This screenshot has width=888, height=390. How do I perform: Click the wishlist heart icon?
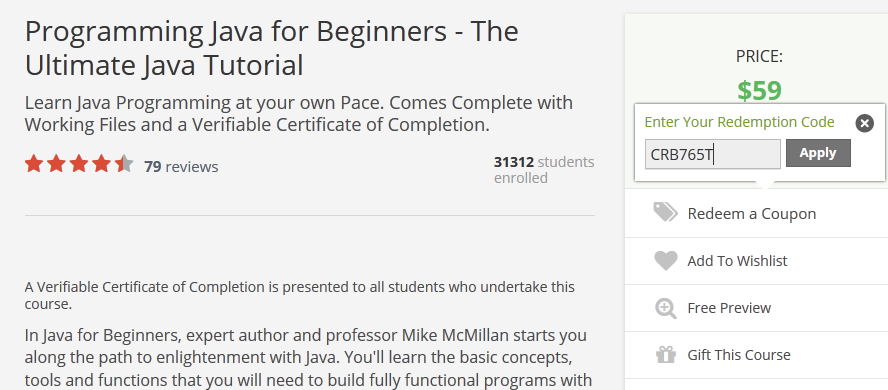665,260
